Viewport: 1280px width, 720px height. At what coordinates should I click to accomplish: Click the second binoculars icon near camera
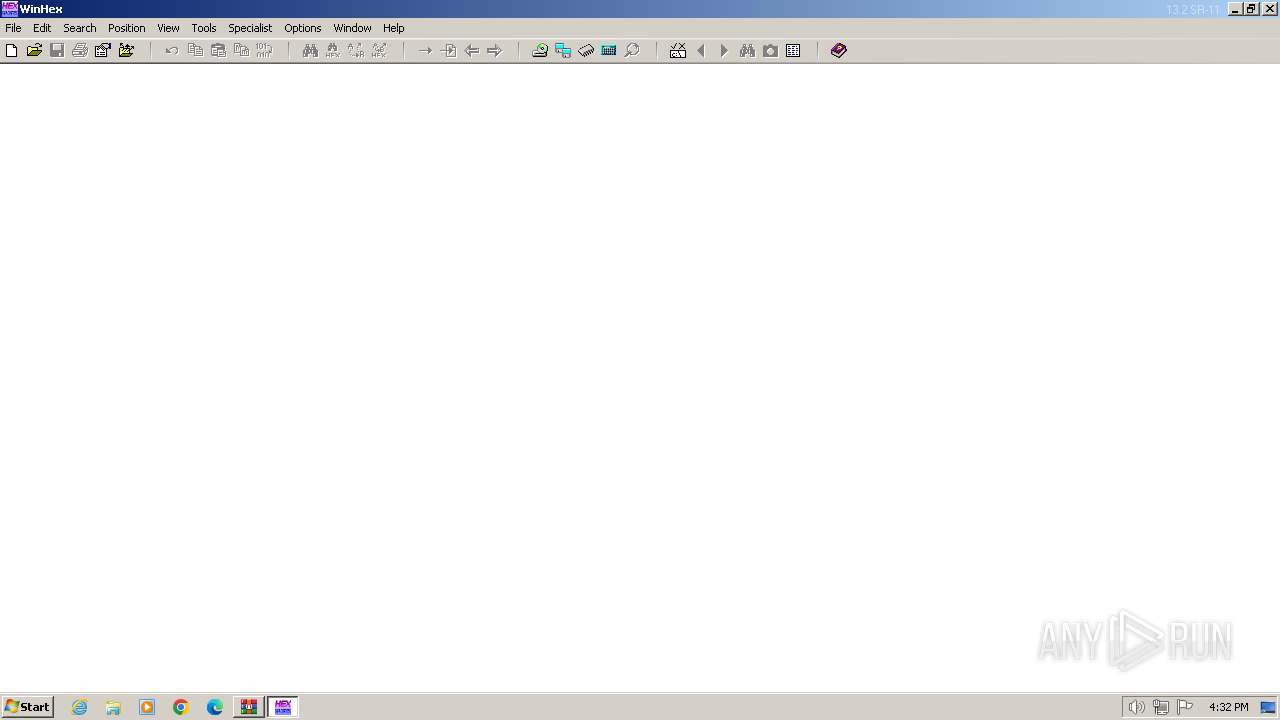tap(747, 50)
